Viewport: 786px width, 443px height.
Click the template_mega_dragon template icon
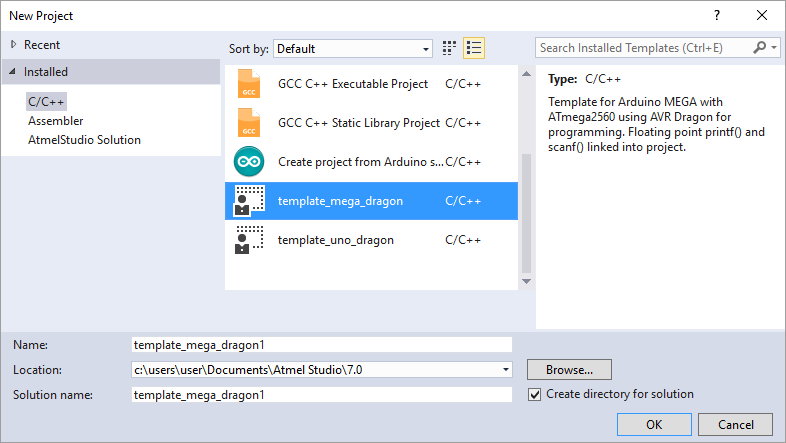249,201
